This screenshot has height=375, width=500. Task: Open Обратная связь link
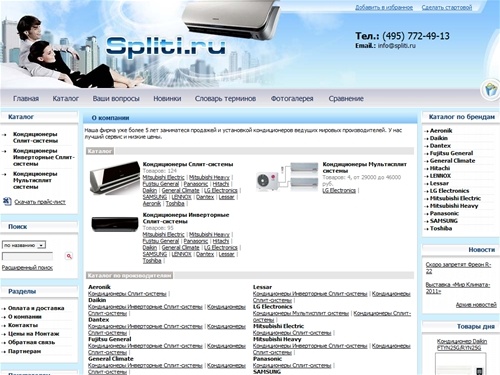pyautogui.click(x=31, y=342)
